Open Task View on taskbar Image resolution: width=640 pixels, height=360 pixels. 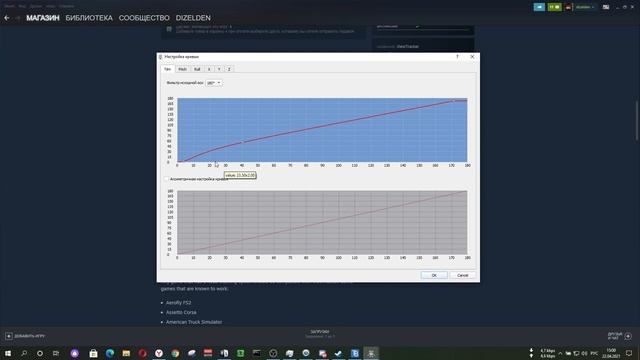click(56, 353)
